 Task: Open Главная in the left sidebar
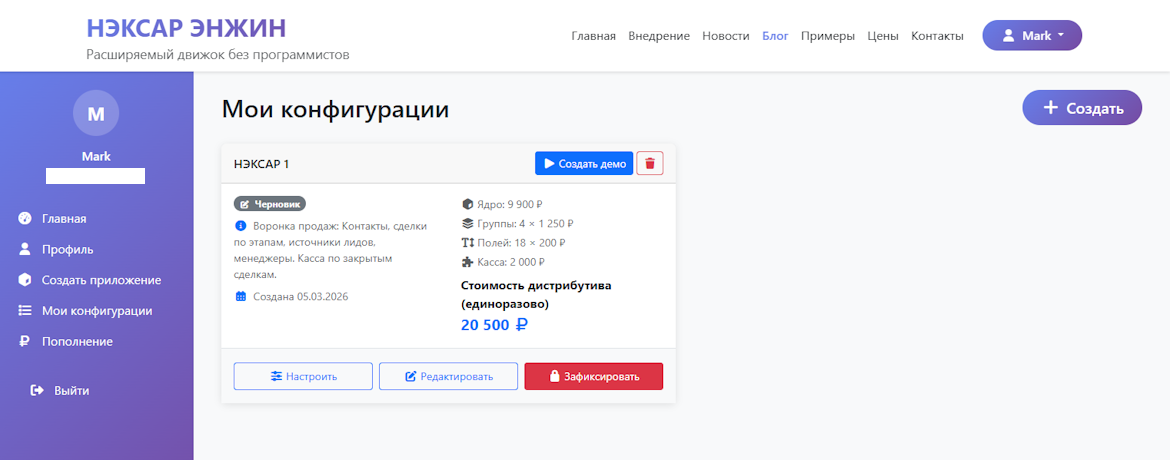click(64, 219)
